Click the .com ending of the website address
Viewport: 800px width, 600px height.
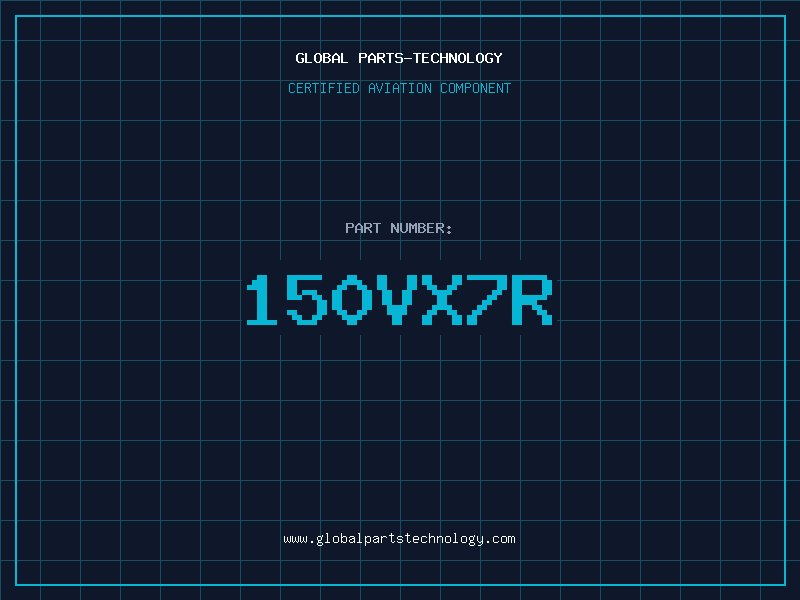coord(499,539)
